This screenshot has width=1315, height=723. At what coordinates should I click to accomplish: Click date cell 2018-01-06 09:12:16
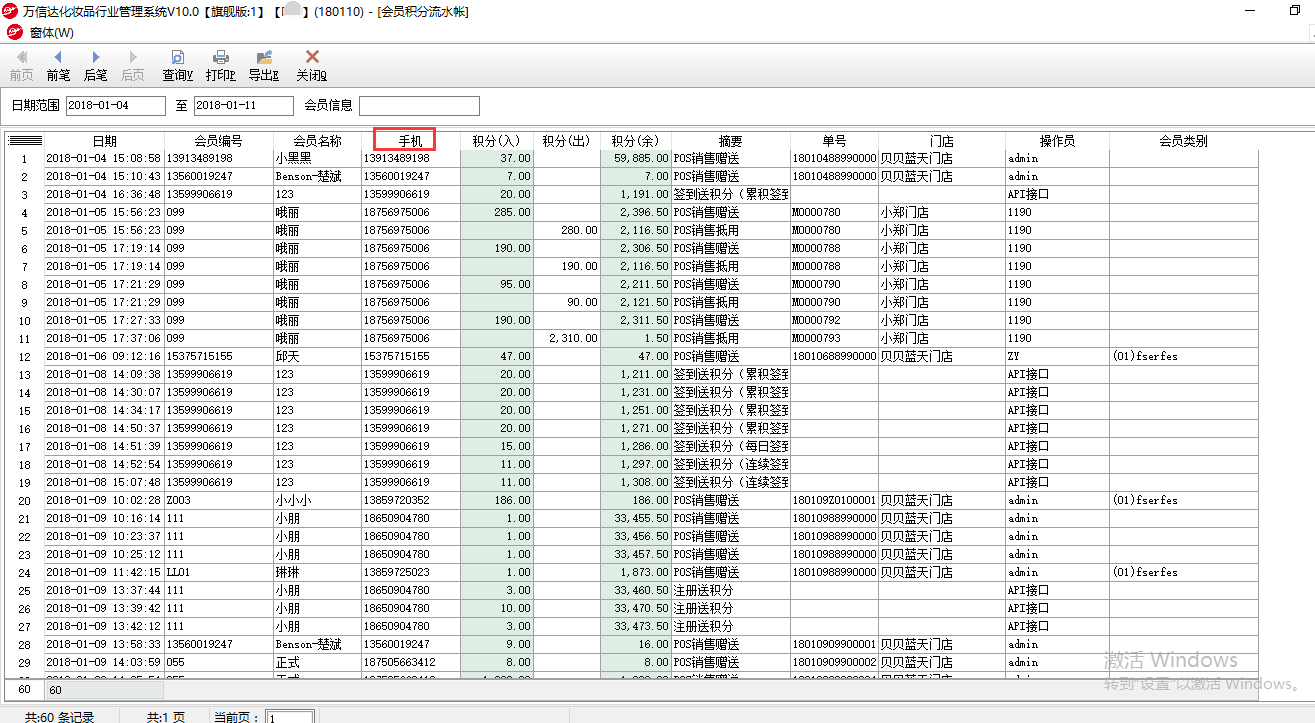[x=104, y=356]
